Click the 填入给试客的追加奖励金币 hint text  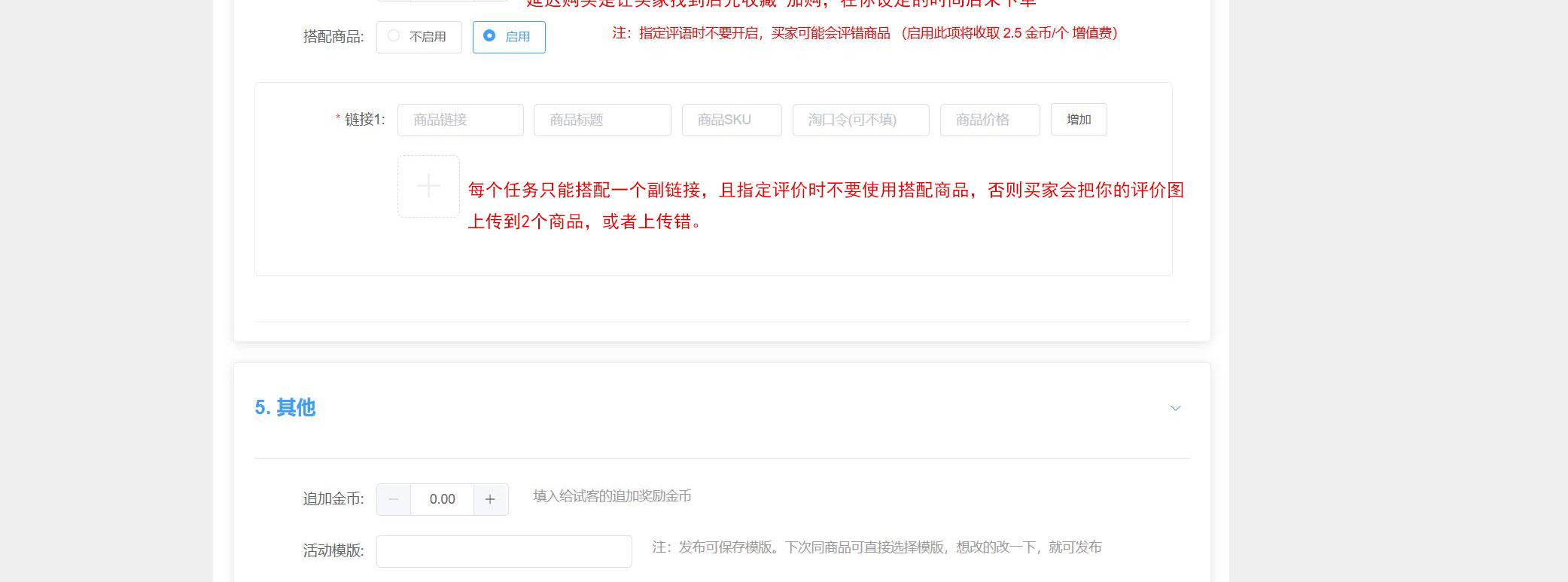coord(612,496)
